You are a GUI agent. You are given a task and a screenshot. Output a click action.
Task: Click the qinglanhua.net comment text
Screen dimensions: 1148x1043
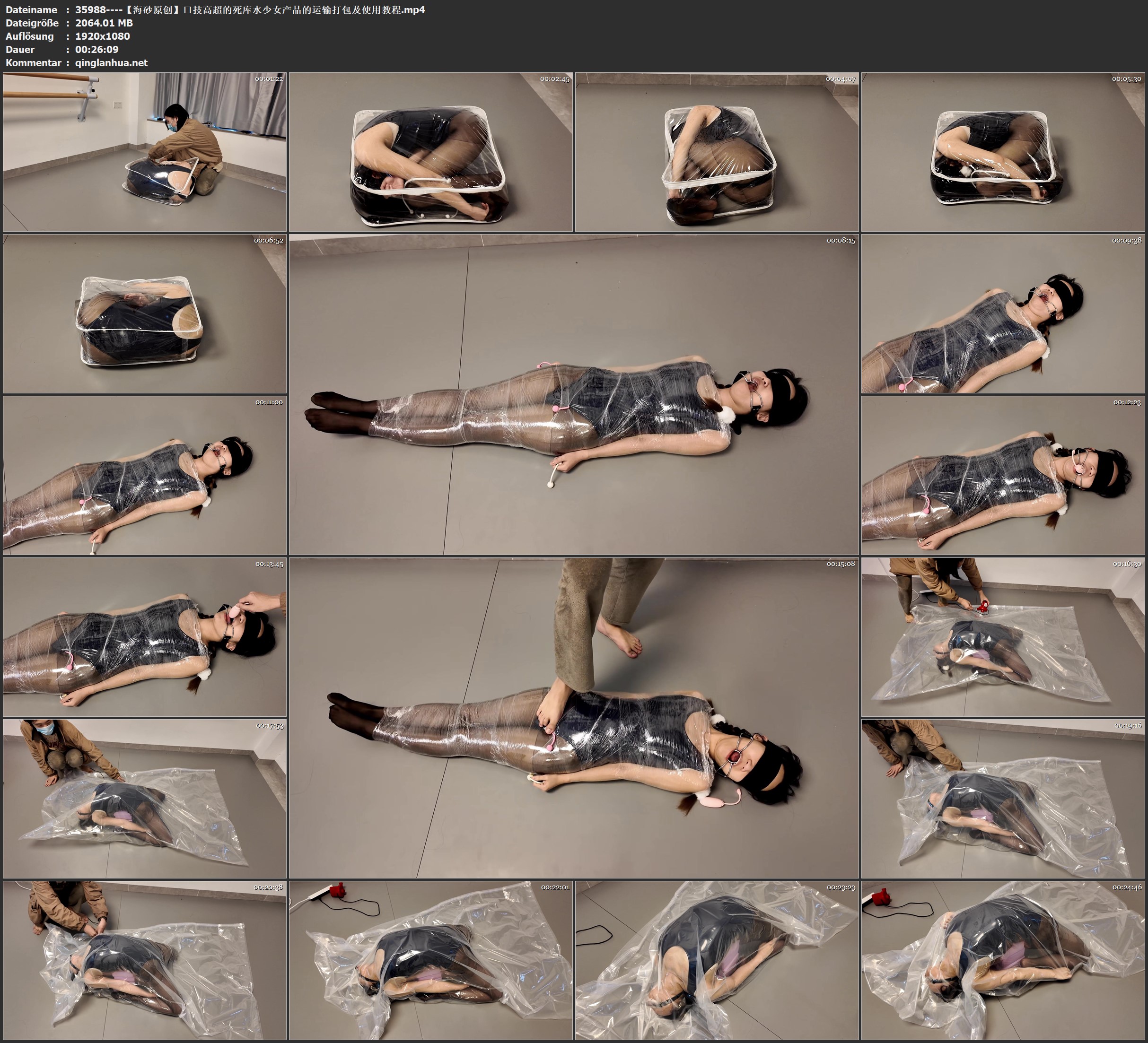click(111, 62)
